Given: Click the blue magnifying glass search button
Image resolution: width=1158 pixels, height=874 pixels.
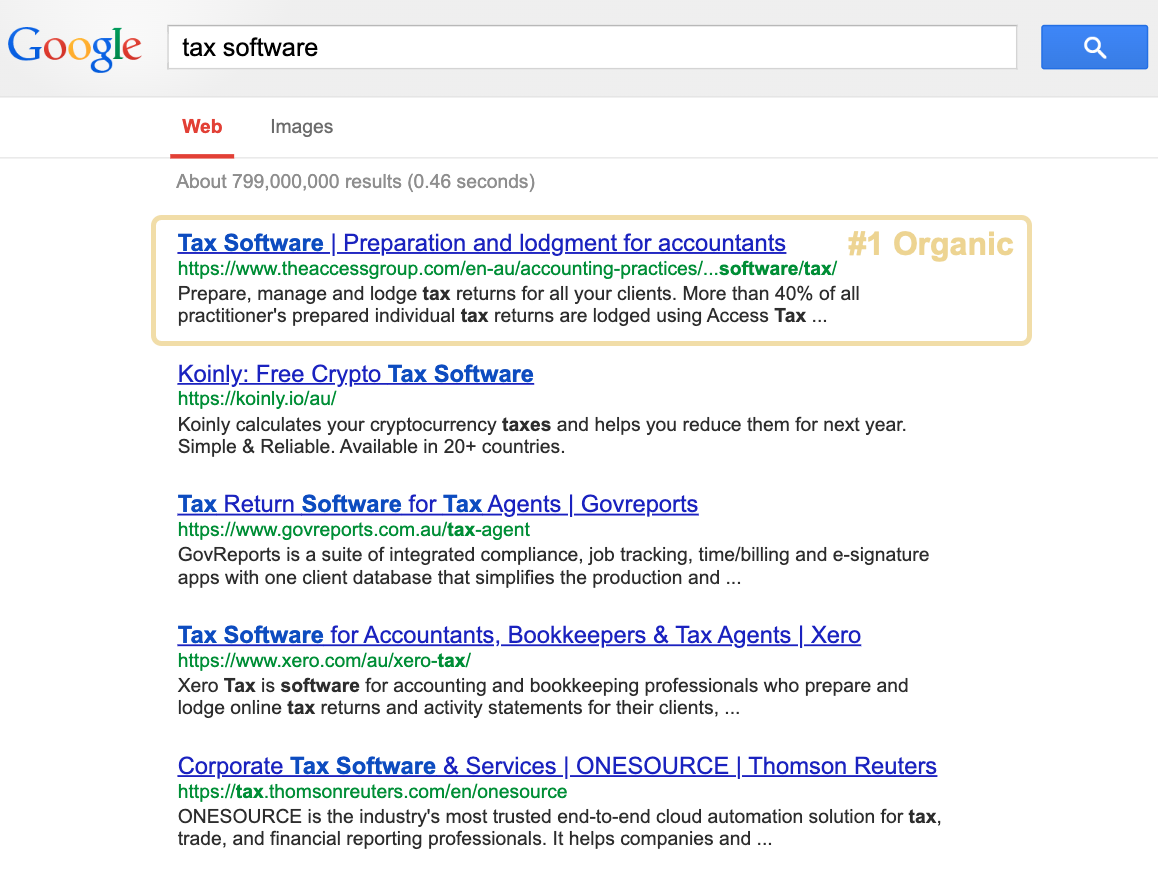Looking at the screenshot, I should 1094,46.
